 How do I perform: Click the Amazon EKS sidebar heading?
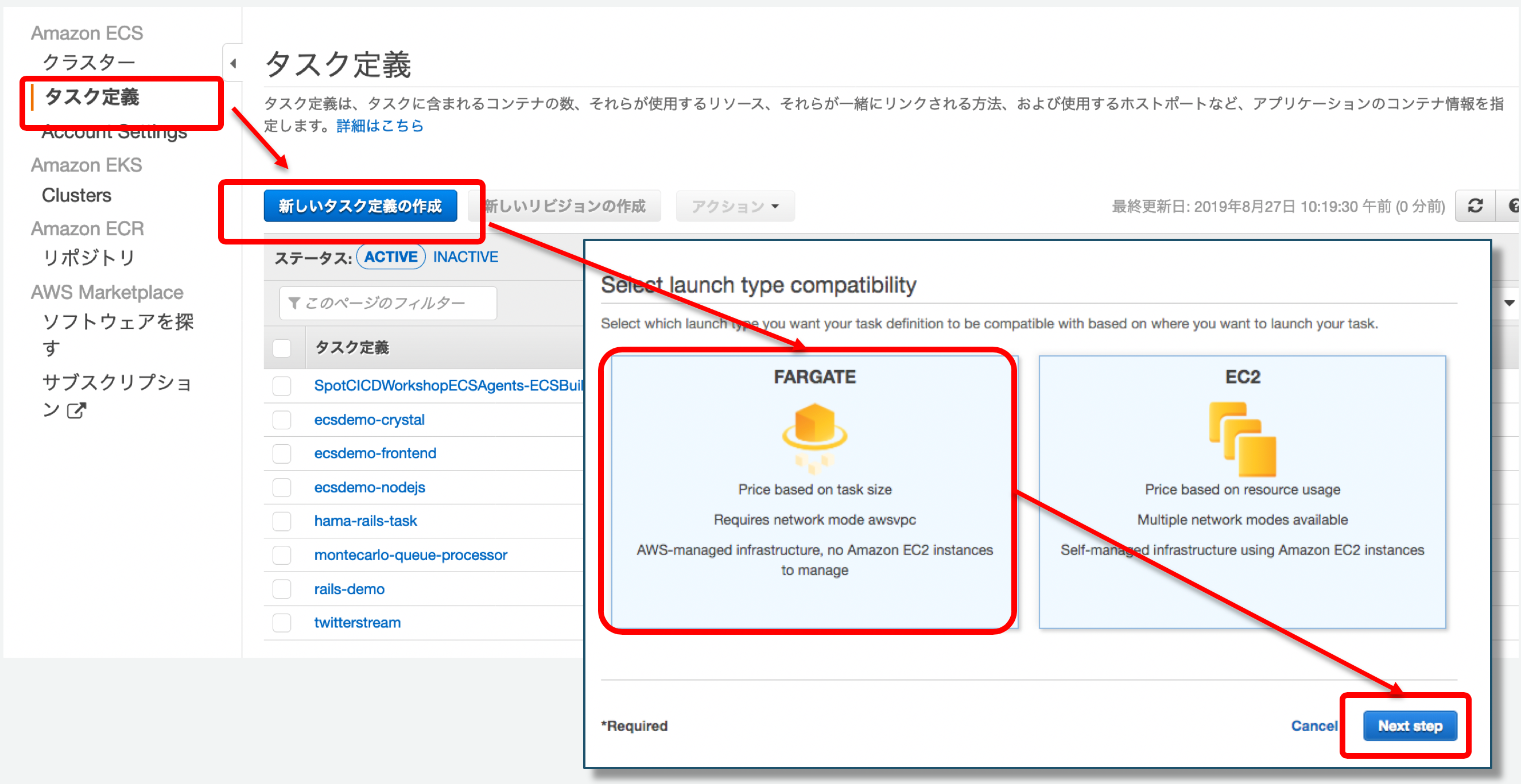coord(86,165)
